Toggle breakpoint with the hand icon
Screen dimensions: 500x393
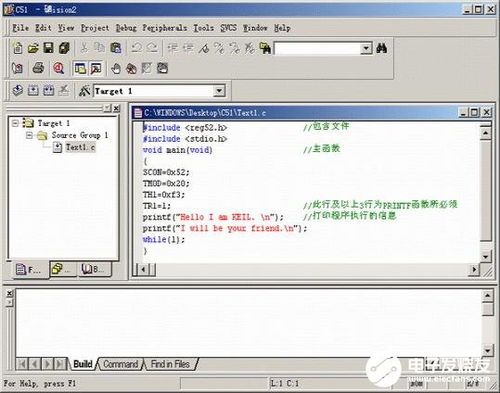(116, 69)
